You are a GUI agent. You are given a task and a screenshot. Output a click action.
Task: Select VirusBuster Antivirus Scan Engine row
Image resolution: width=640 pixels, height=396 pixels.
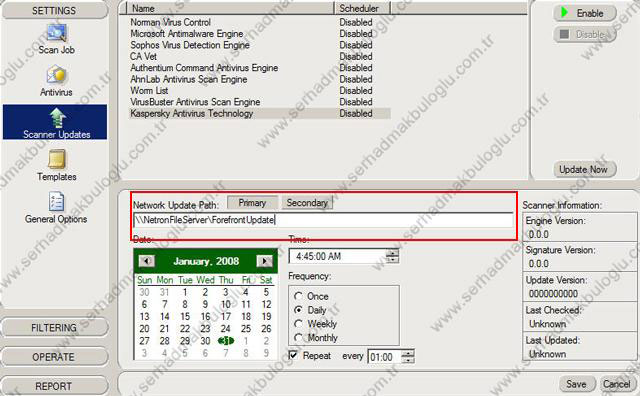(x=260, y=102)
